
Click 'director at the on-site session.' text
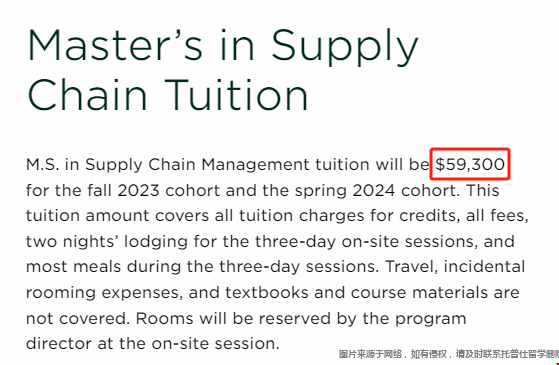[x=153, y=344]
